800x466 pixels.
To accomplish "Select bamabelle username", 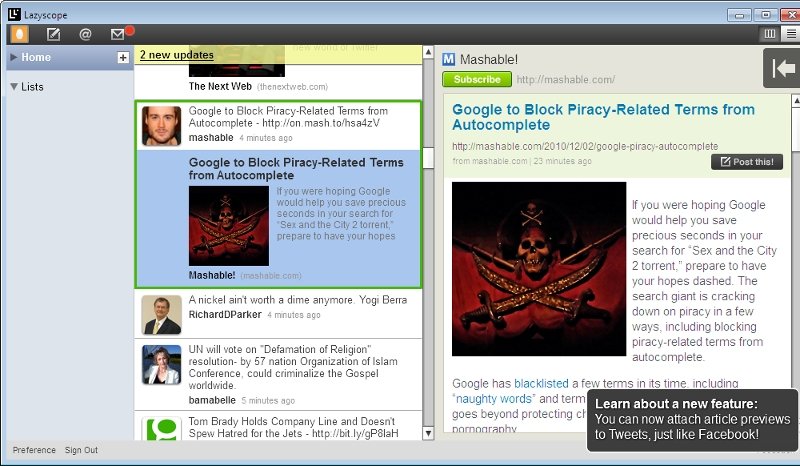I will click(x=212, y=400).
